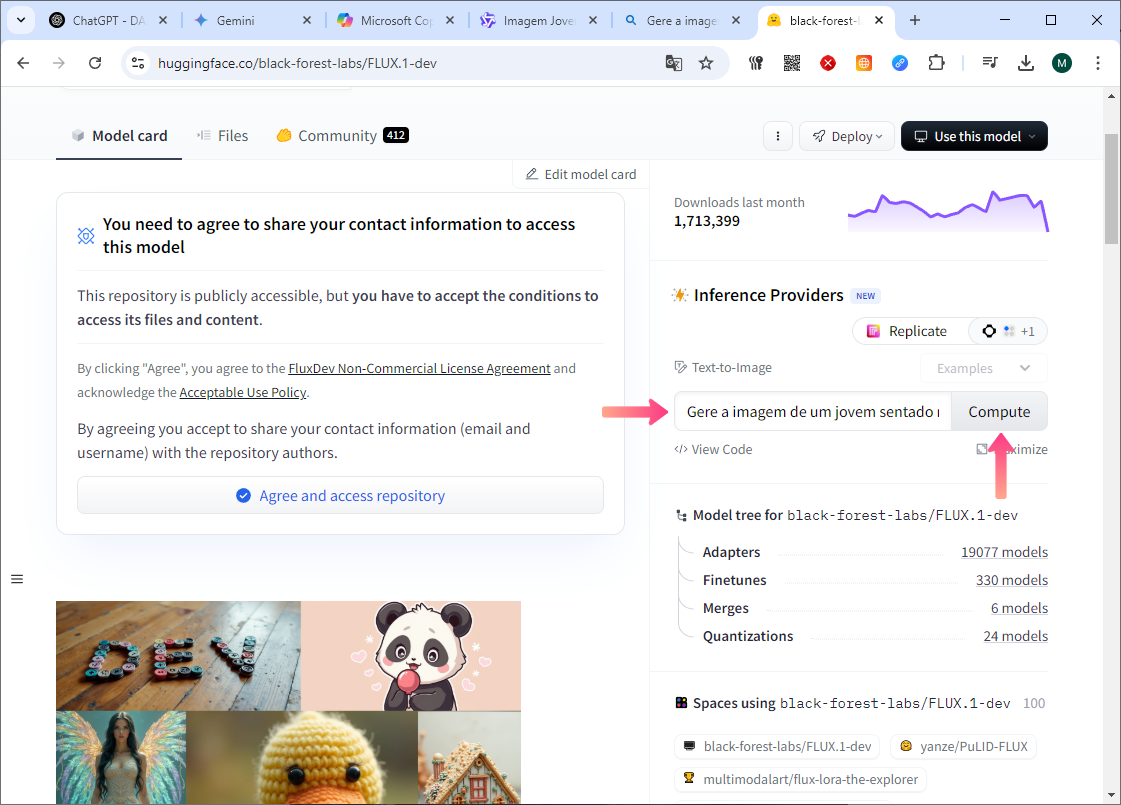
Task: Open the Use this model dropdown
Action: (x=974, y=136)
